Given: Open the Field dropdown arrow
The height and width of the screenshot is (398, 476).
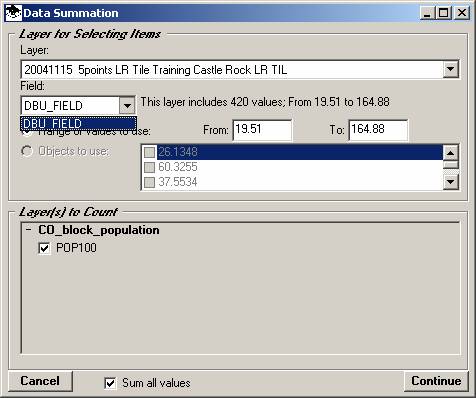Looking at the screenshot, I should pyautogui.click(x=127, y=106).
